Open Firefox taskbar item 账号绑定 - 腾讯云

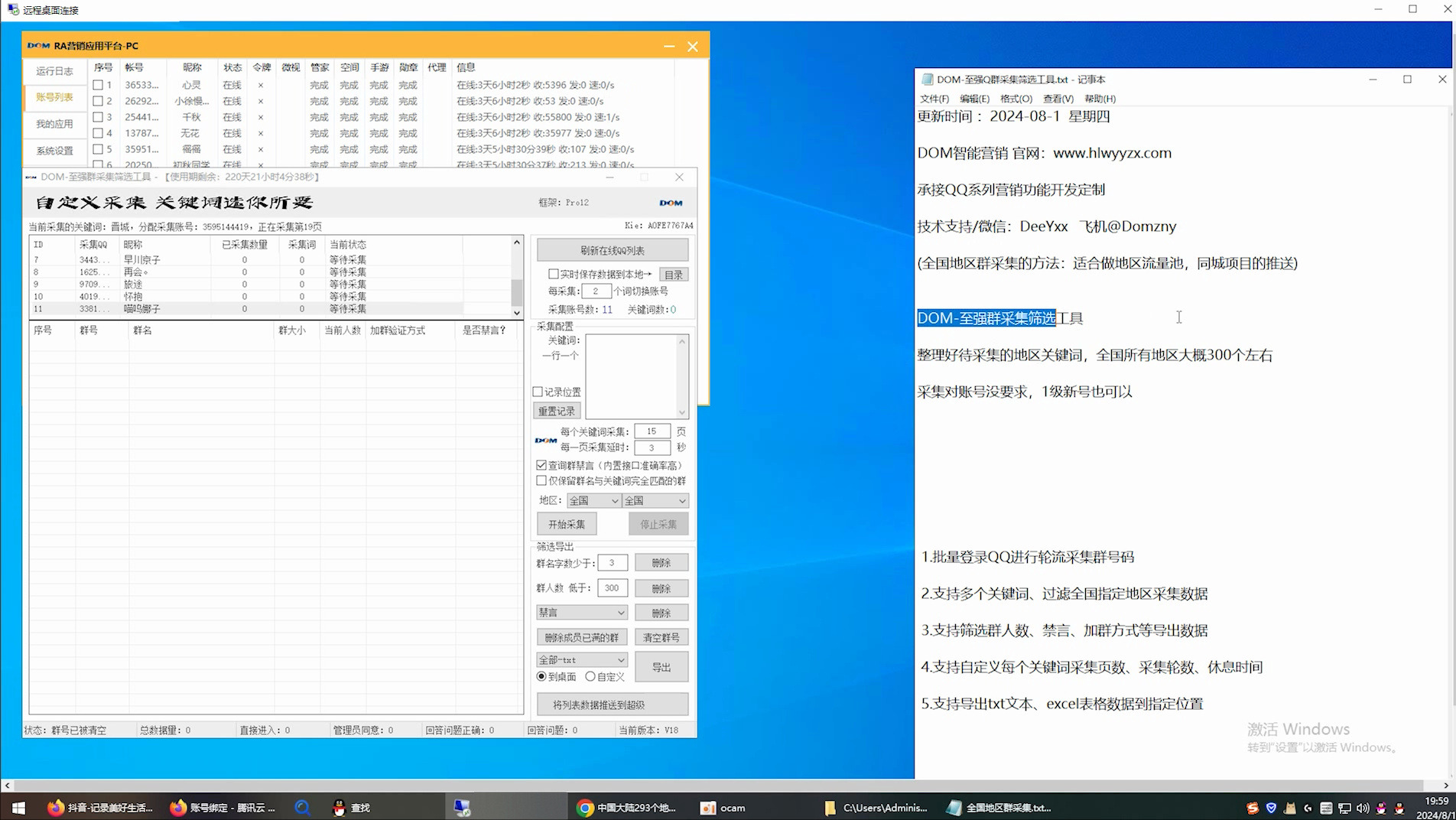tap(223, 808)
